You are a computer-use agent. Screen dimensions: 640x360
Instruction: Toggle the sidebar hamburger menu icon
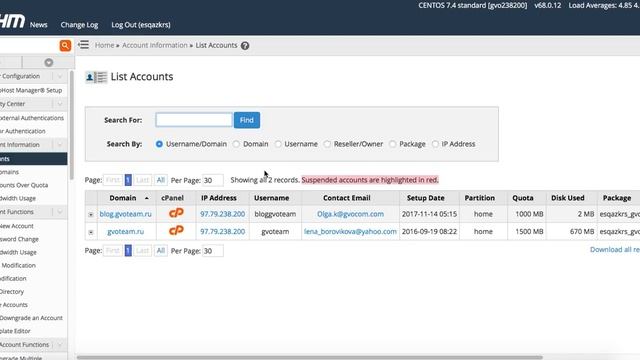(83, 44)
